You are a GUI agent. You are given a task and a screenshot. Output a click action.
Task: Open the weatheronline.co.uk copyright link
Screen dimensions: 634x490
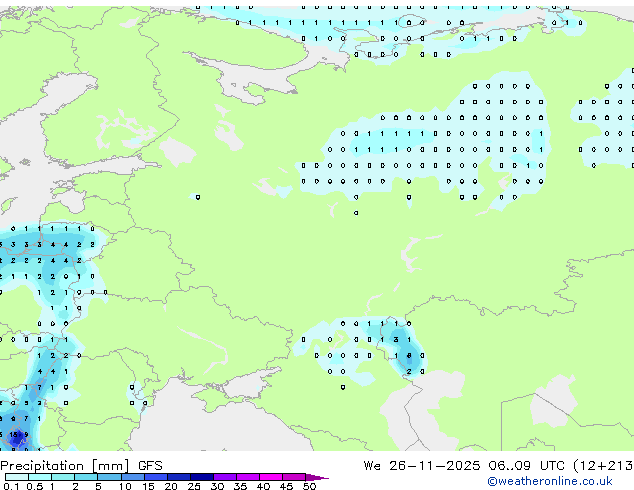[550, 481]
